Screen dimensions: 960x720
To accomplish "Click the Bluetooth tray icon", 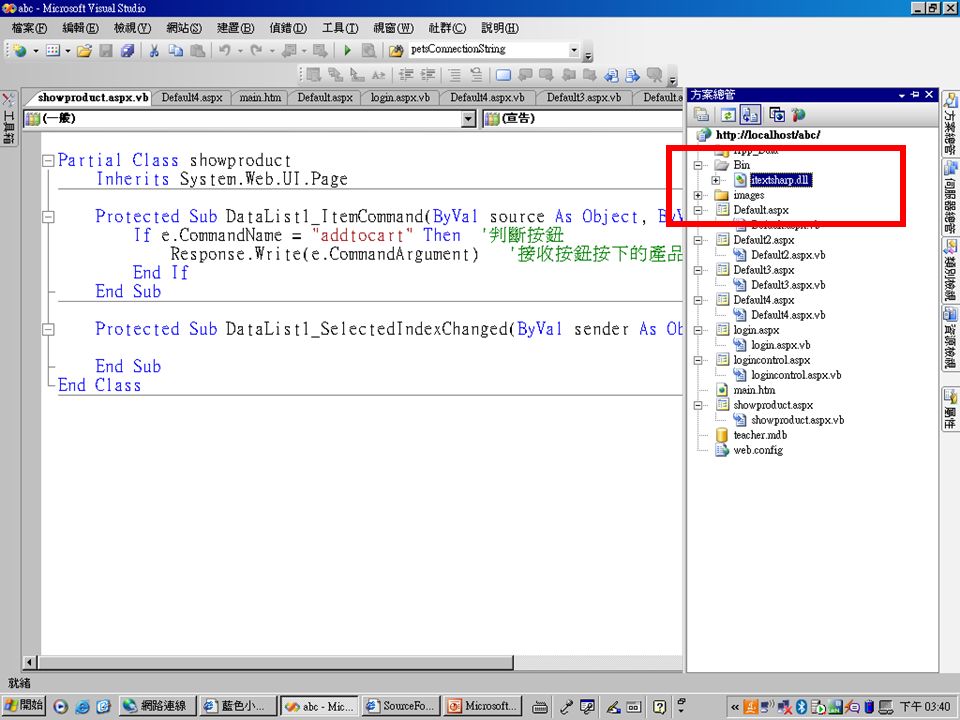I will [x=801, y=707].
